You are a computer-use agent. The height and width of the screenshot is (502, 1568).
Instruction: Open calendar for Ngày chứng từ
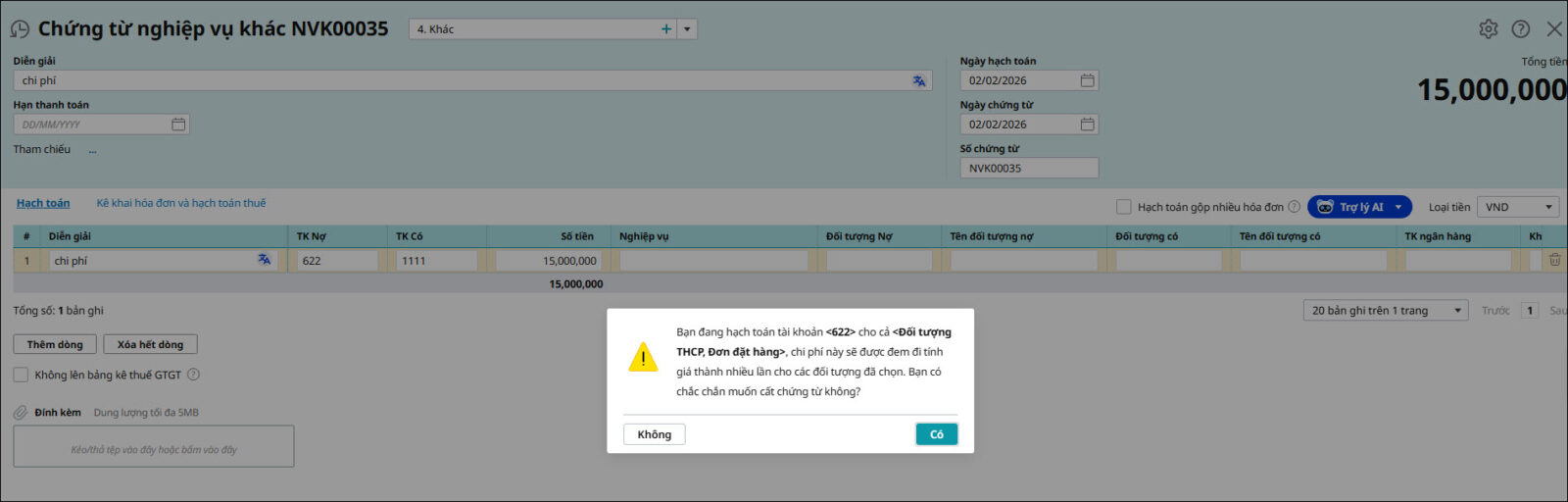point(1087,125)
